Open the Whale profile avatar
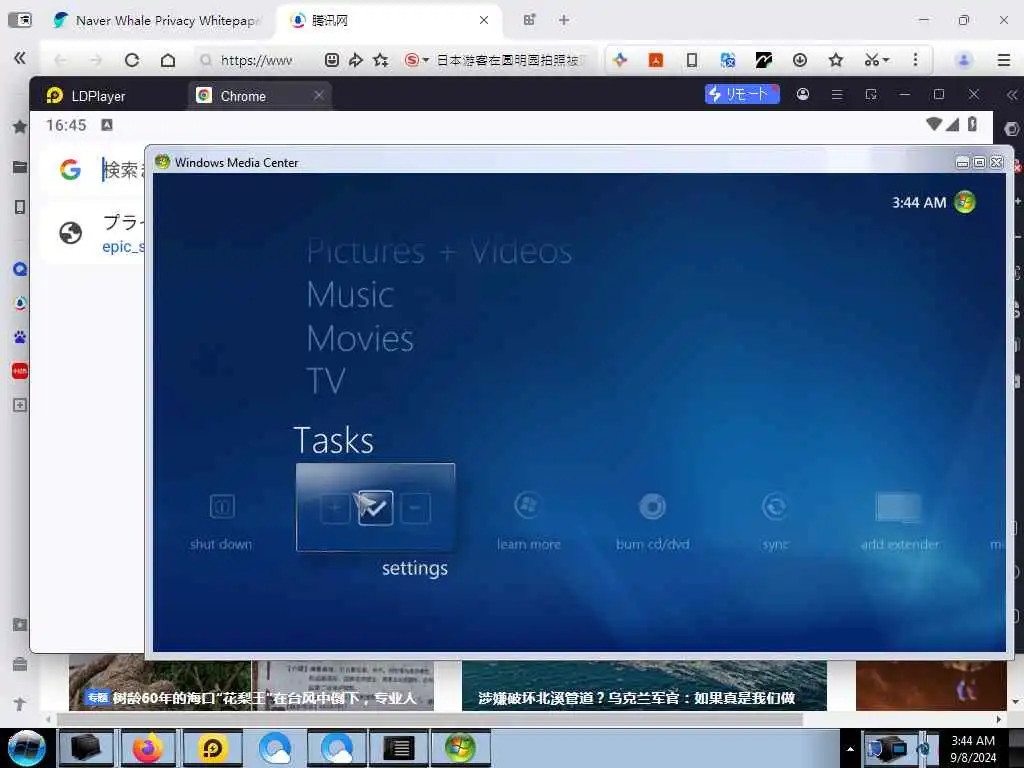 tap(963, 60)
